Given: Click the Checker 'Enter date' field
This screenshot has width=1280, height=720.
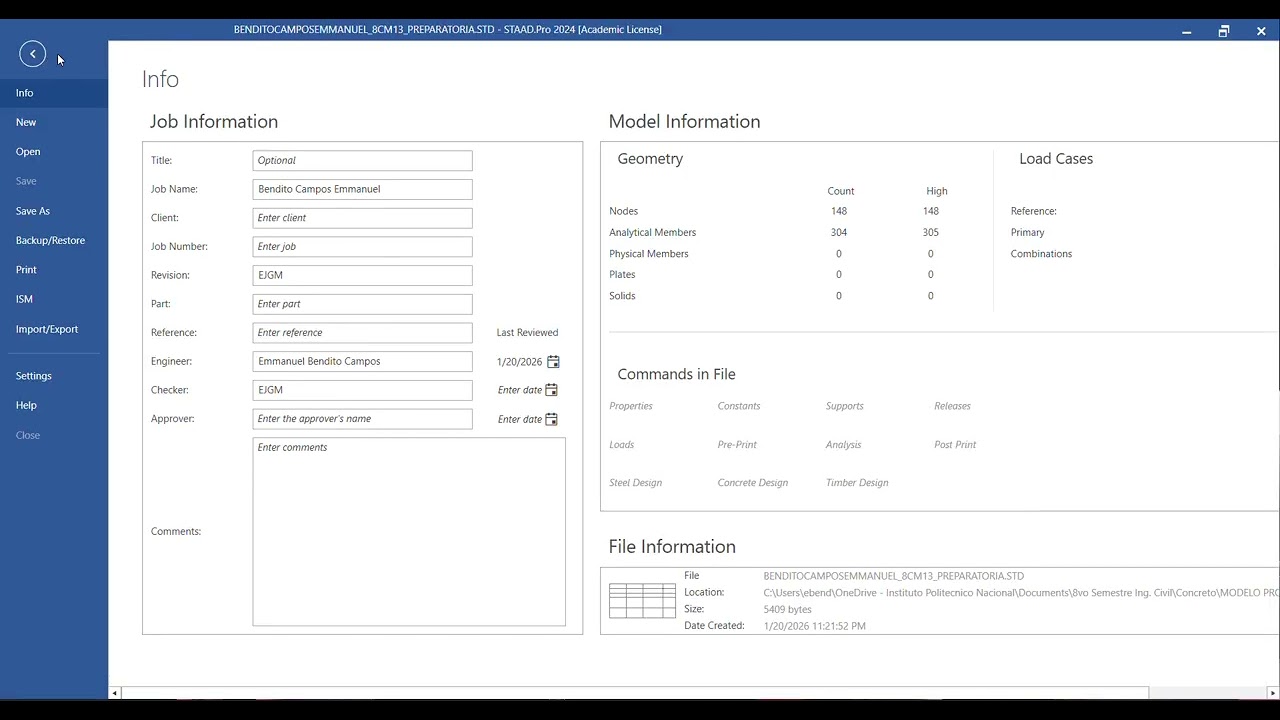Looking at the screenshot, I should (520, 390).
